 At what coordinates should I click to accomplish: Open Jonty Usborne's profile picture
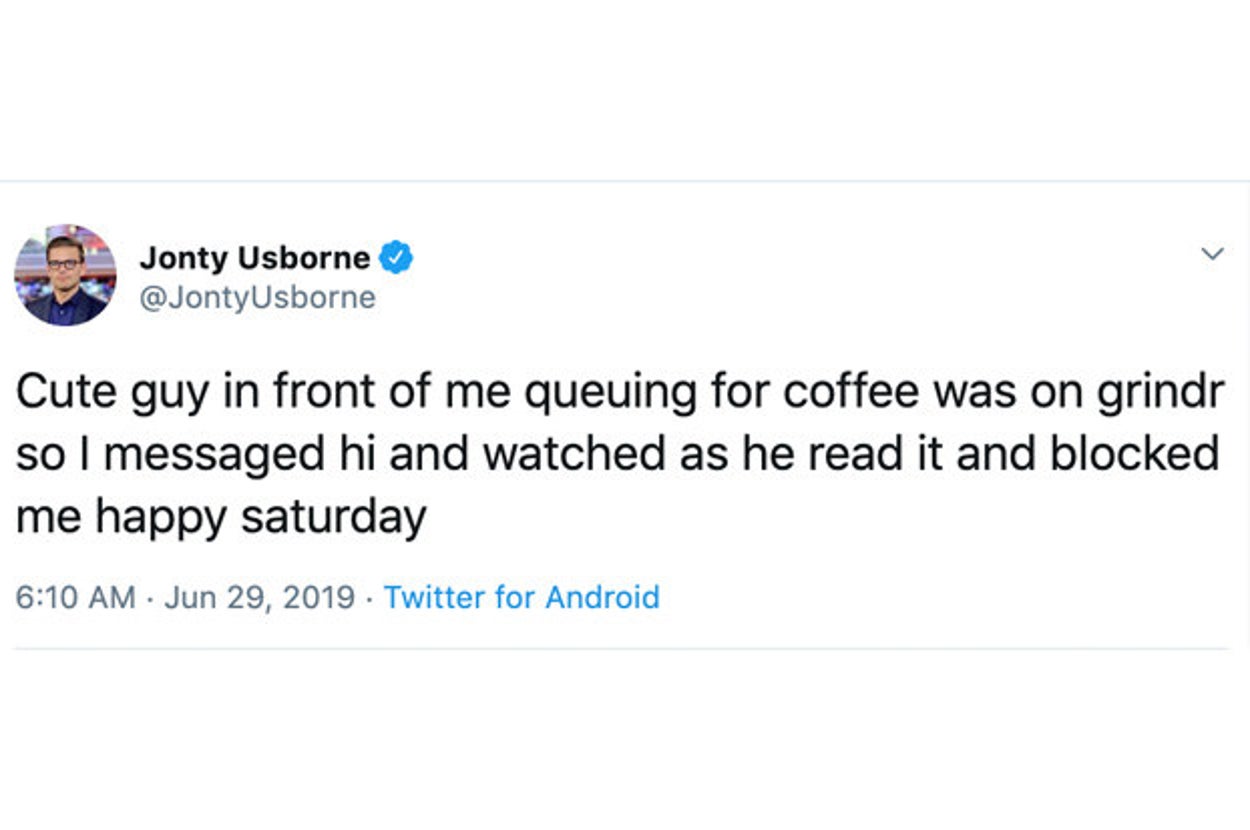(x=65, y=274)
